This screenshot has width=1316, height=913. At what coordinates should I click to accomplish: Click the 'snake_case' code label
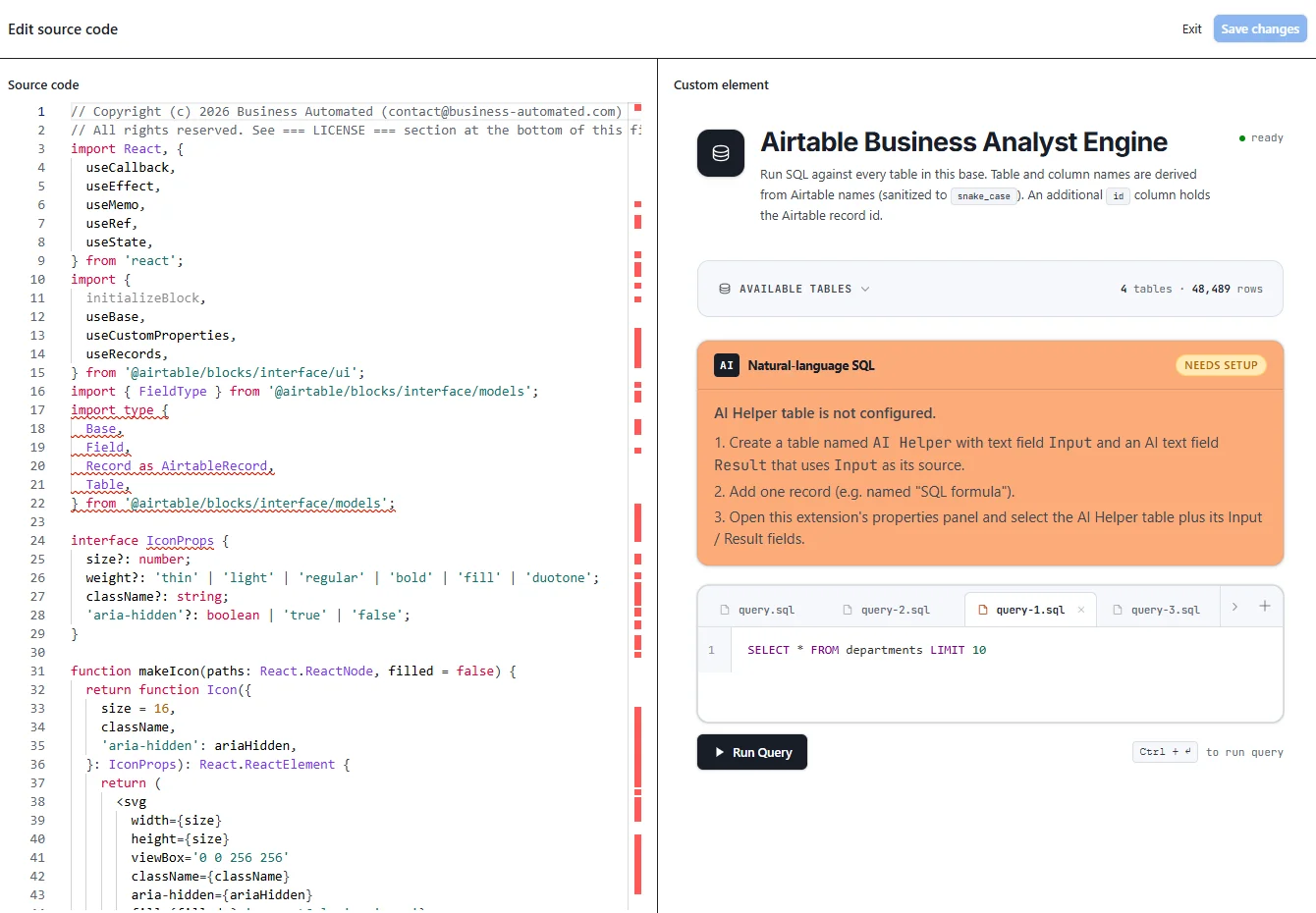pyautogui.click(x=984, y=196)
